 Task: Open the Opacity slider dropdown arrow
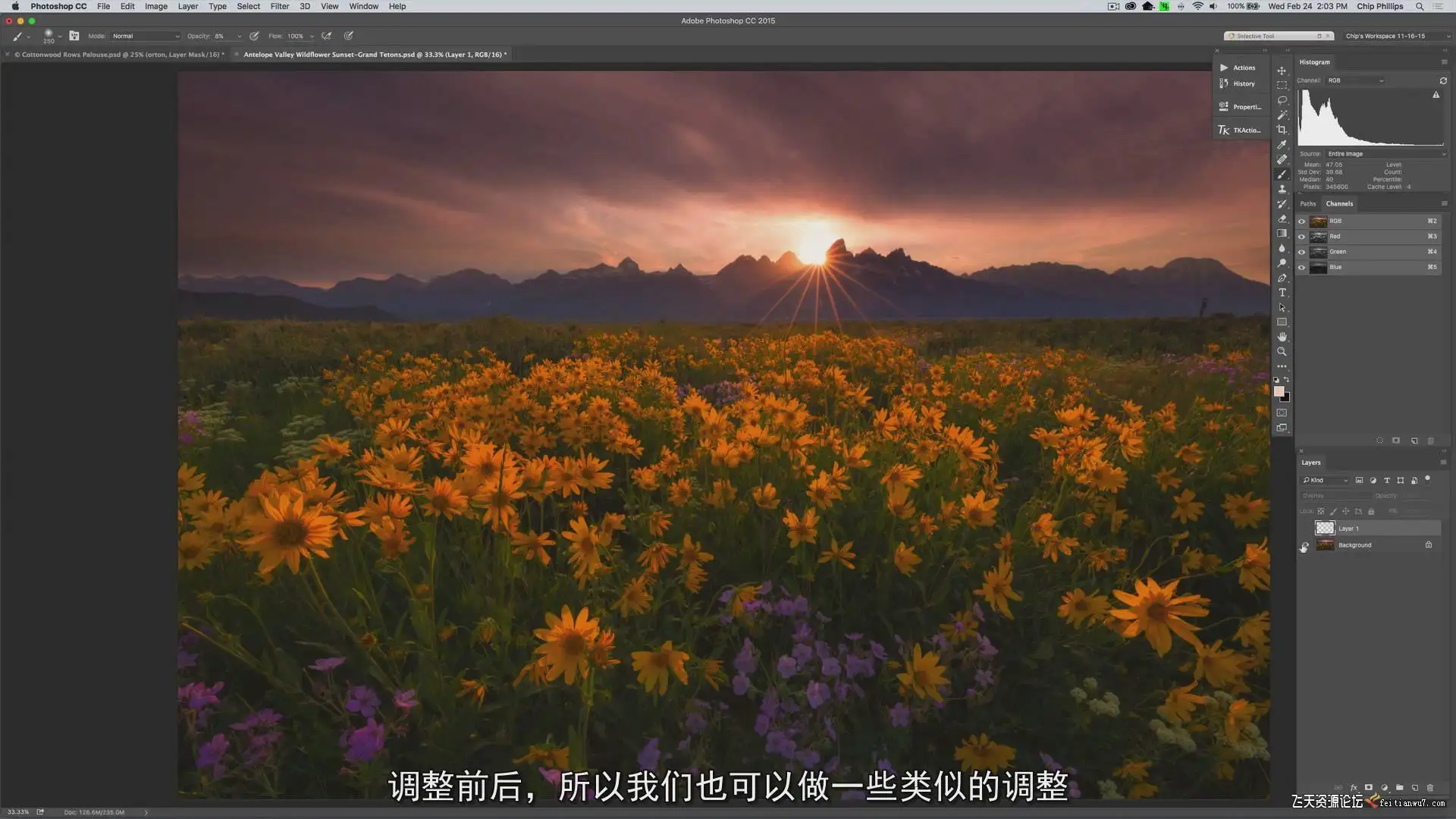[240, 36]
